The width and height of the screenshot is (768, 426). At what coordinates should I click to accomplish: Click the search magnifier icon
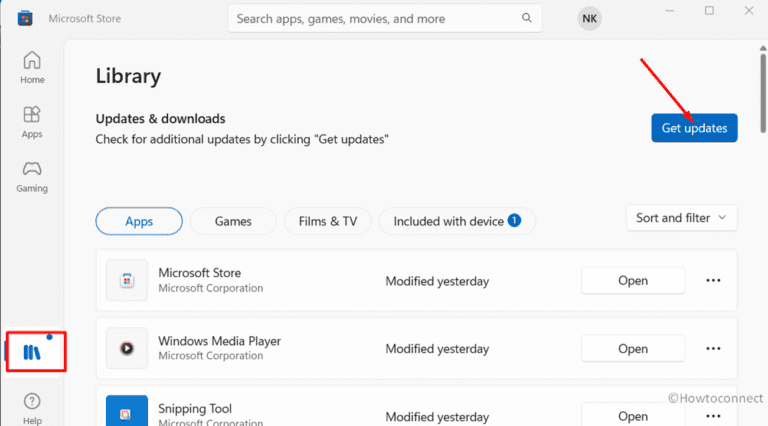click(x=527, y=18)
